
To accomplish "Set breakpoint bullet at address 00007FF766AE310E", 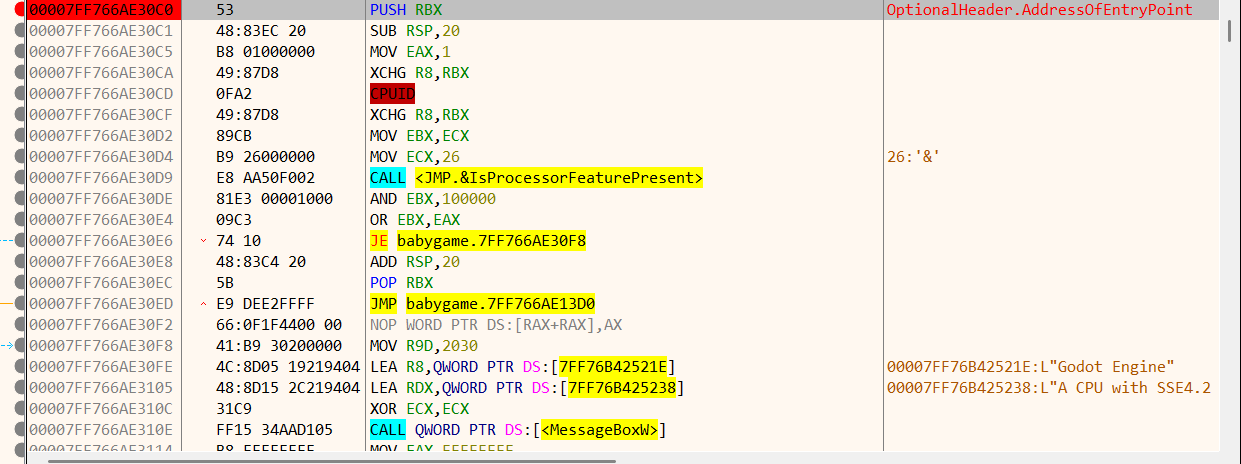I will [21, 430].
